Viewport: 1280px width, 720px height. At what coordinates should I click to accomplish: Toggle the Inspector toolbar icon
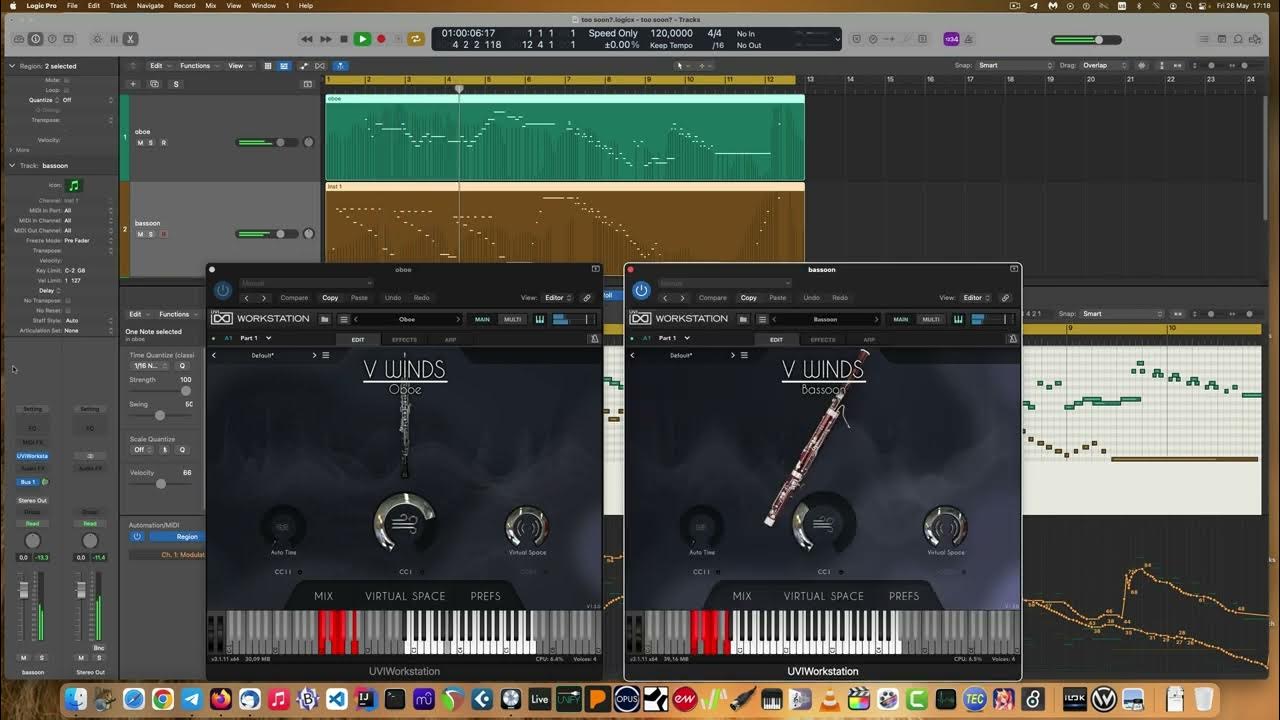click(x=36, y=39)
